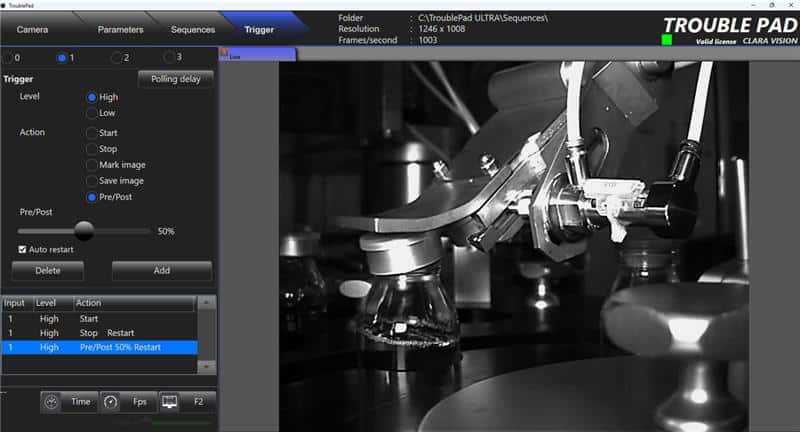This screenshot has width=800, height=432.
Task: Click the live camera image view
Action: click(513, 246)
